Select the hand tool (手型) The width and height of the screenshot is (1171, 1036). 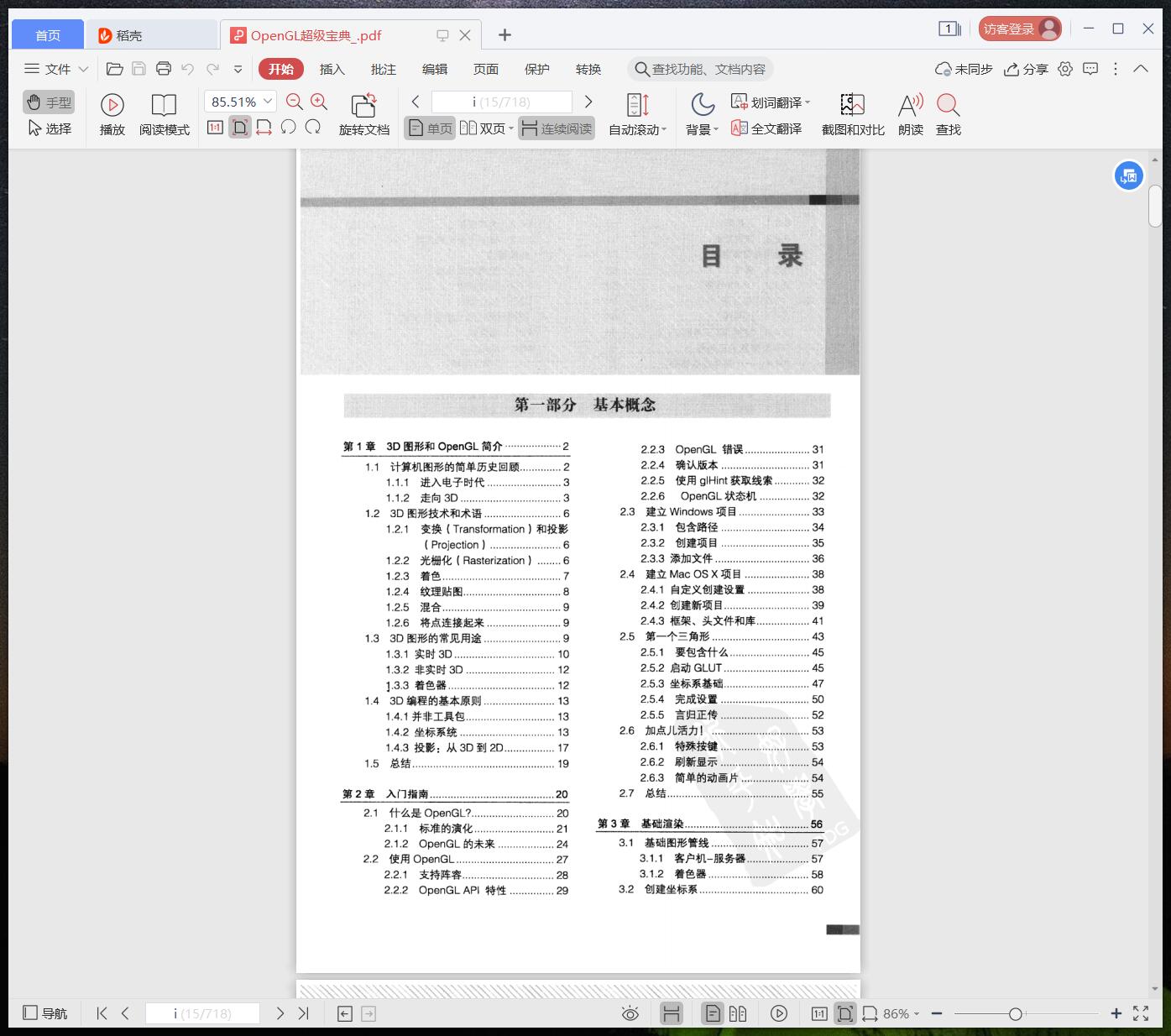coord(49,102)
